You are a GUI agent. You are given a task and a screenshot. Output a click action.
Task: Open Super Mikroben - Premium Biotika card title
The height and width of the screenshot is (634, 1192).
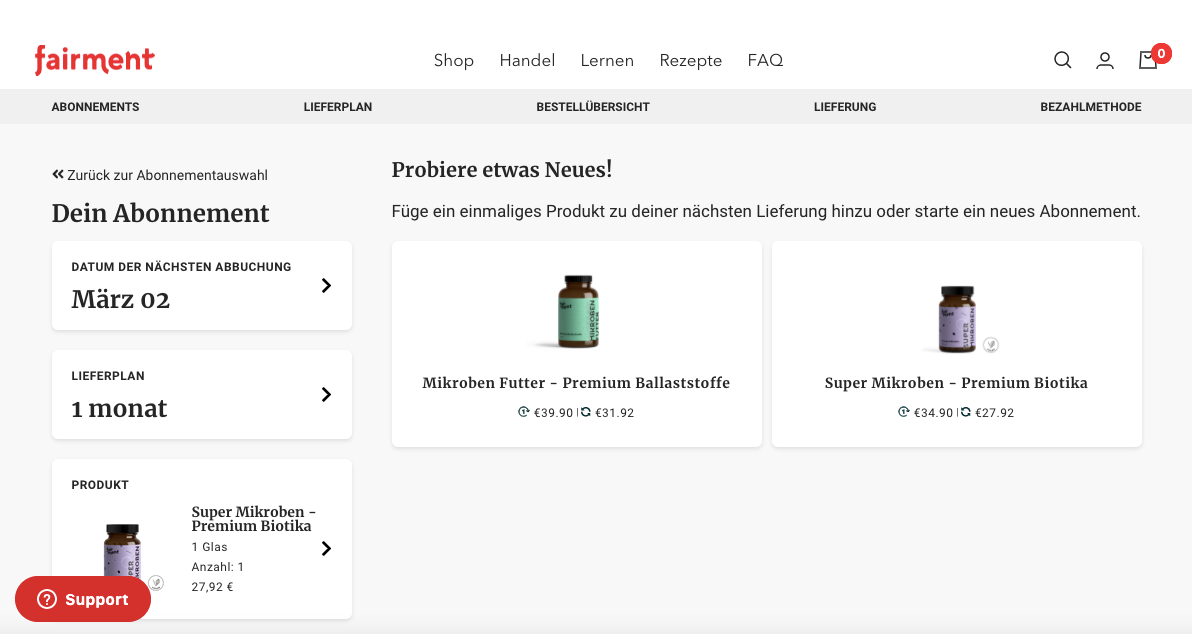coord(956,382)
